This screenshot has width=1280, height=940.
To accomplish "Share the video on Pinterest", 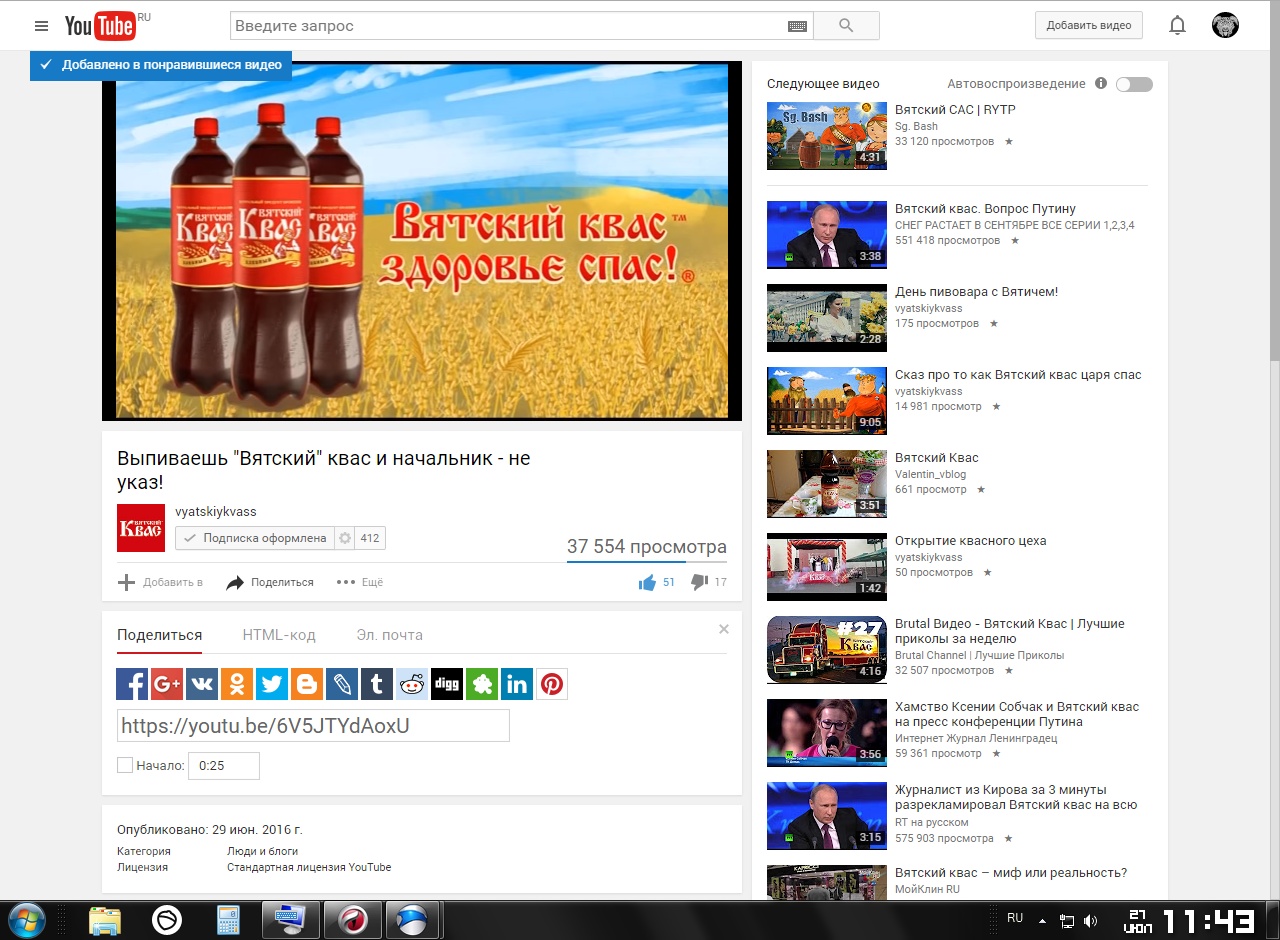I will point(552,684).
